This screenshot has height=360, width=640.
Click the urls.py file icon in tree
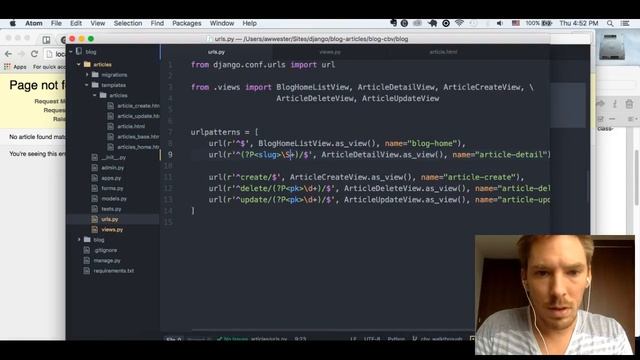pos(95,219)
